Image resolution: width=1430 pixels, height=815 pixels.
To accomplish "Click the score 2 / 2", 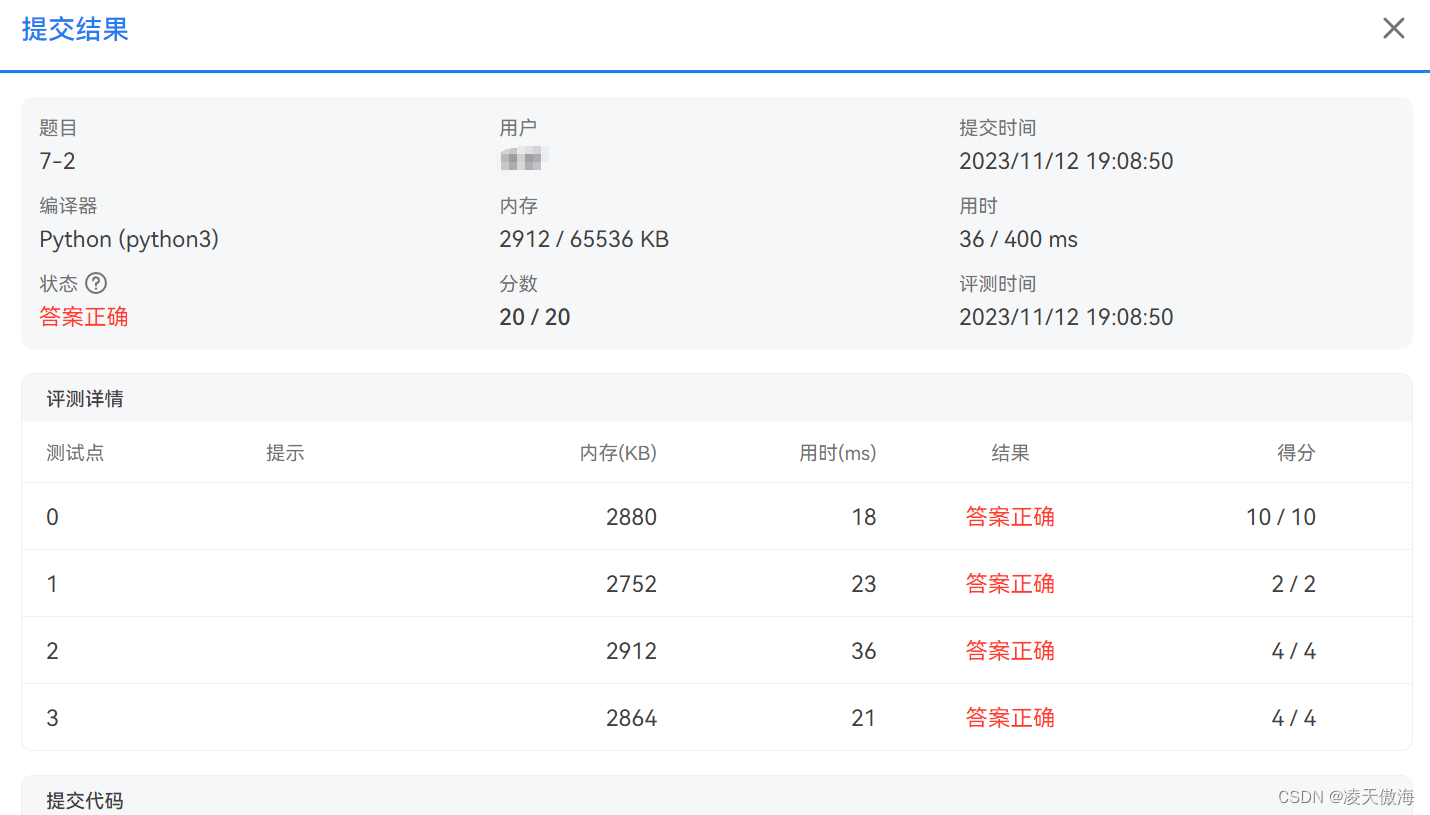I will pos(1294,584).
